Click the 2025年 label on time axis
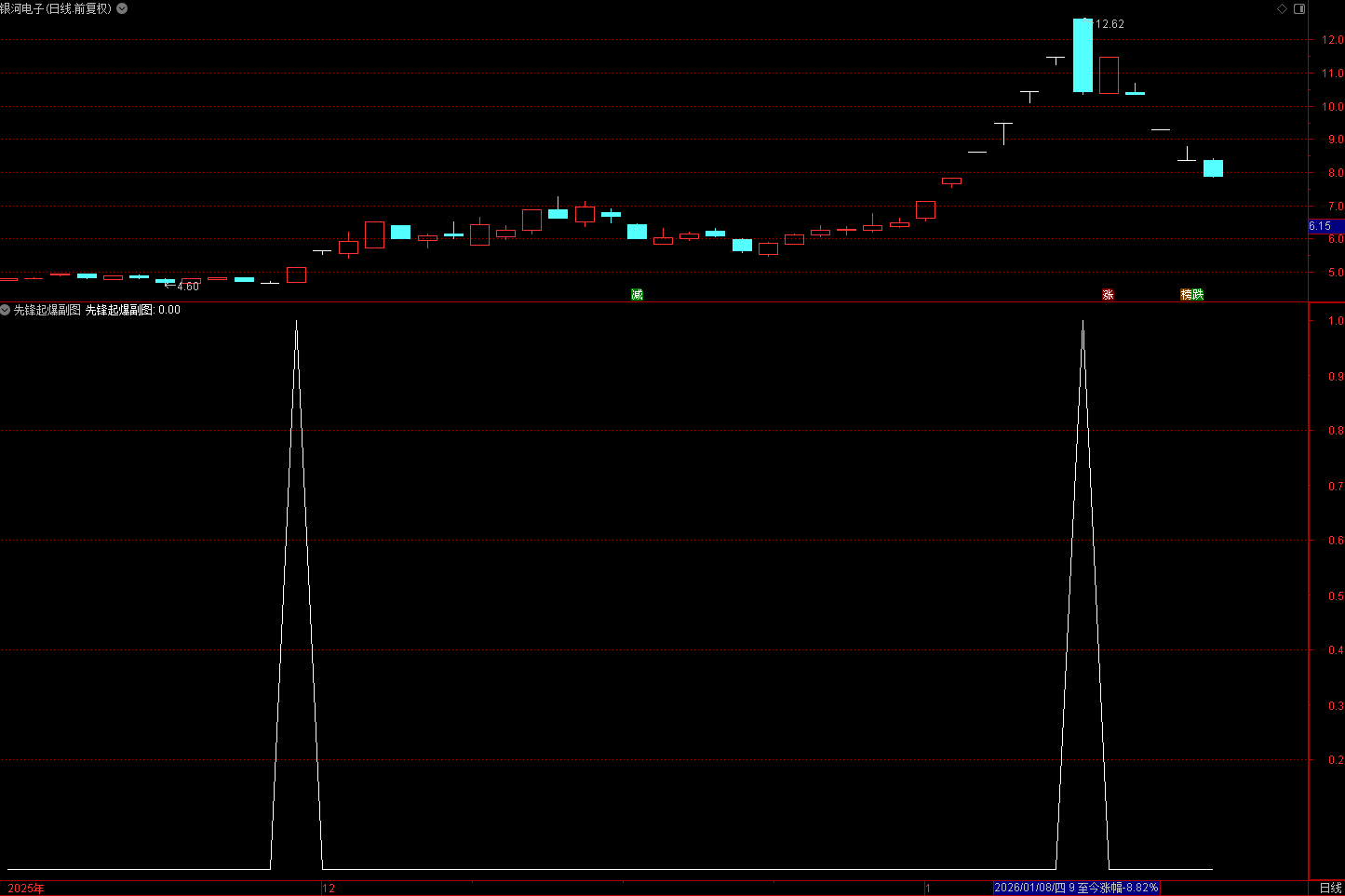 (x=26, y=889)
